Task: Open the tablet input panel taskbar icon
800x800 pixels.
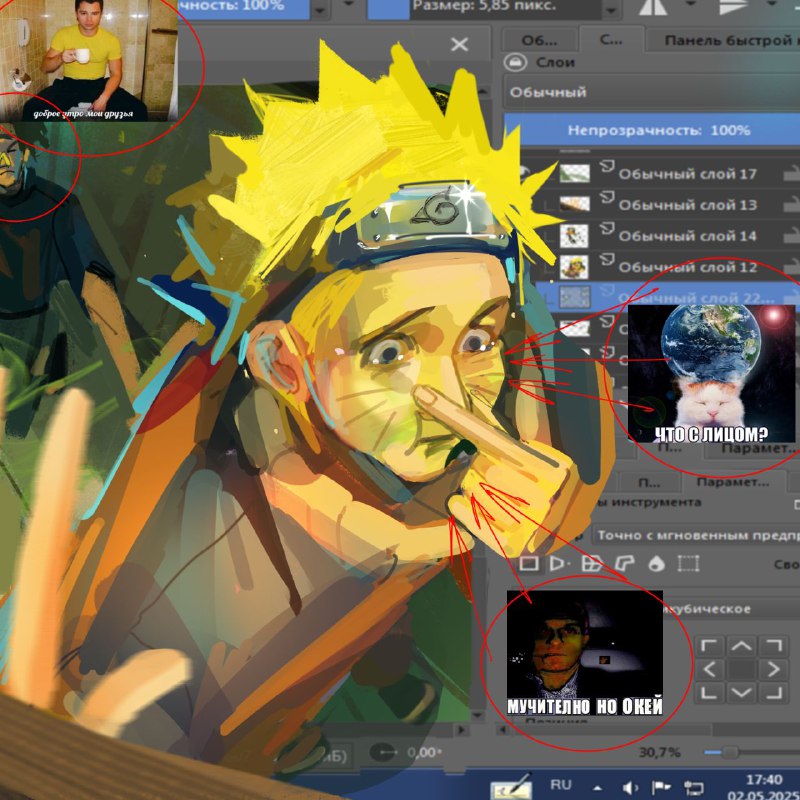Action: coord(512,786)
